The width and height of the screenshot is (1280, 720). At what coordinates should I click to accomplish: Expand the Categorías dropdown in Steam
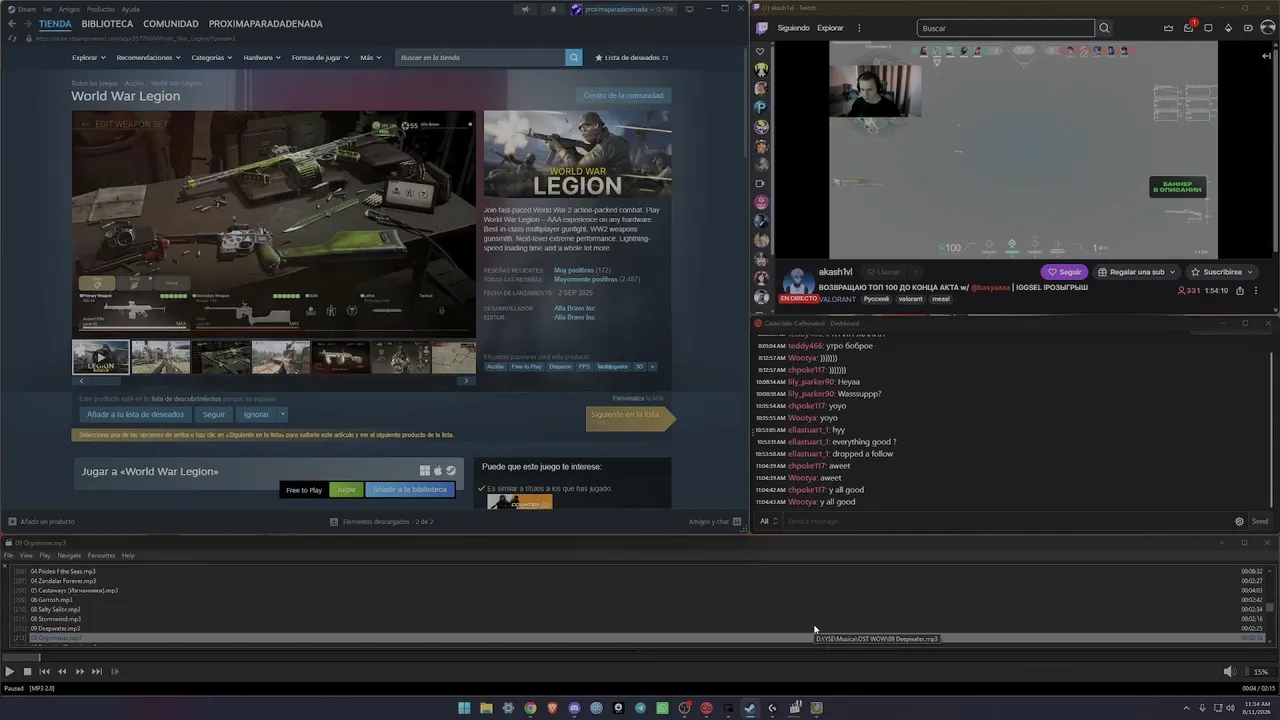212,57
